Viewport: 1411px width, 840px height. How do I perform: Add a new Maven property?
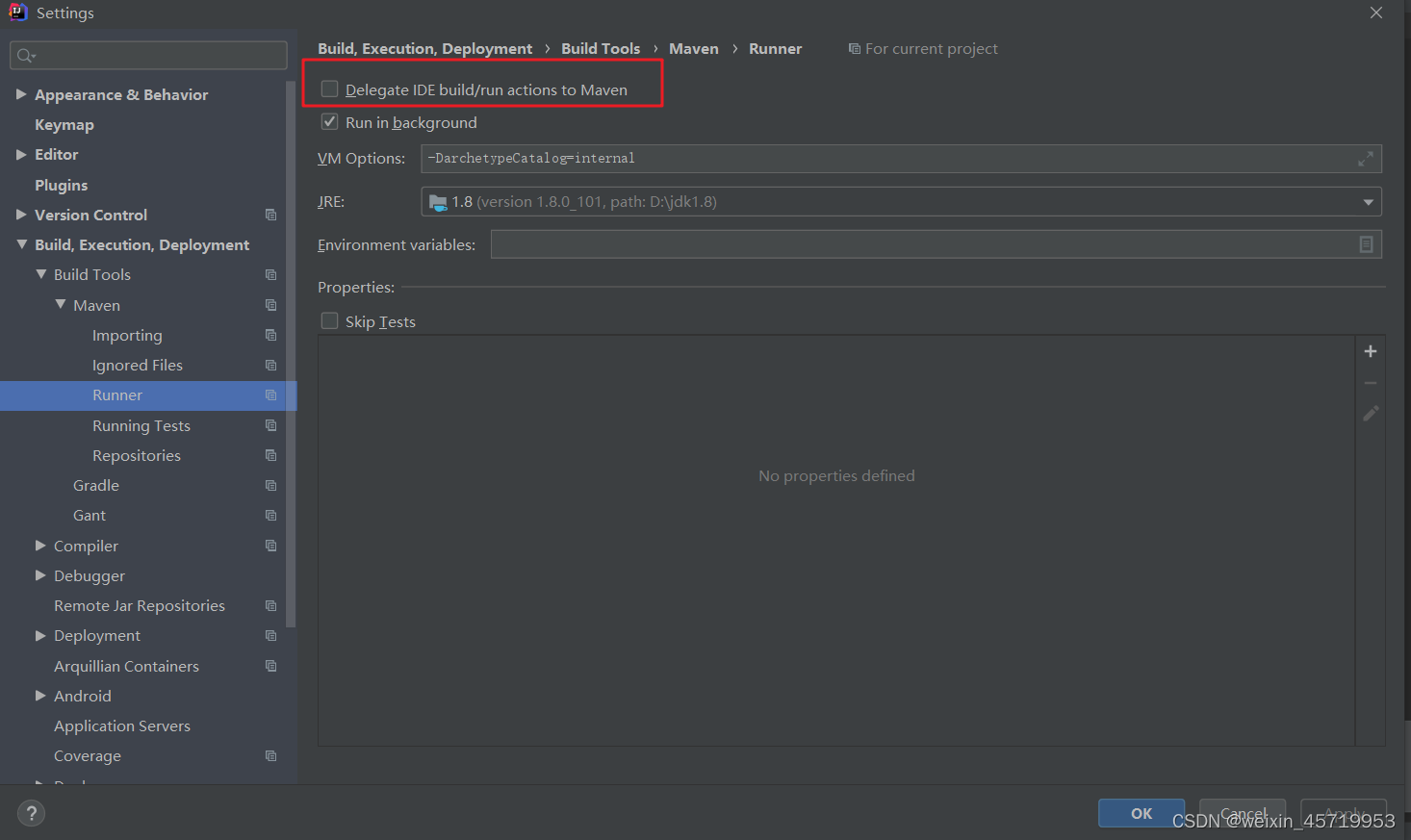pos(1371,351)
